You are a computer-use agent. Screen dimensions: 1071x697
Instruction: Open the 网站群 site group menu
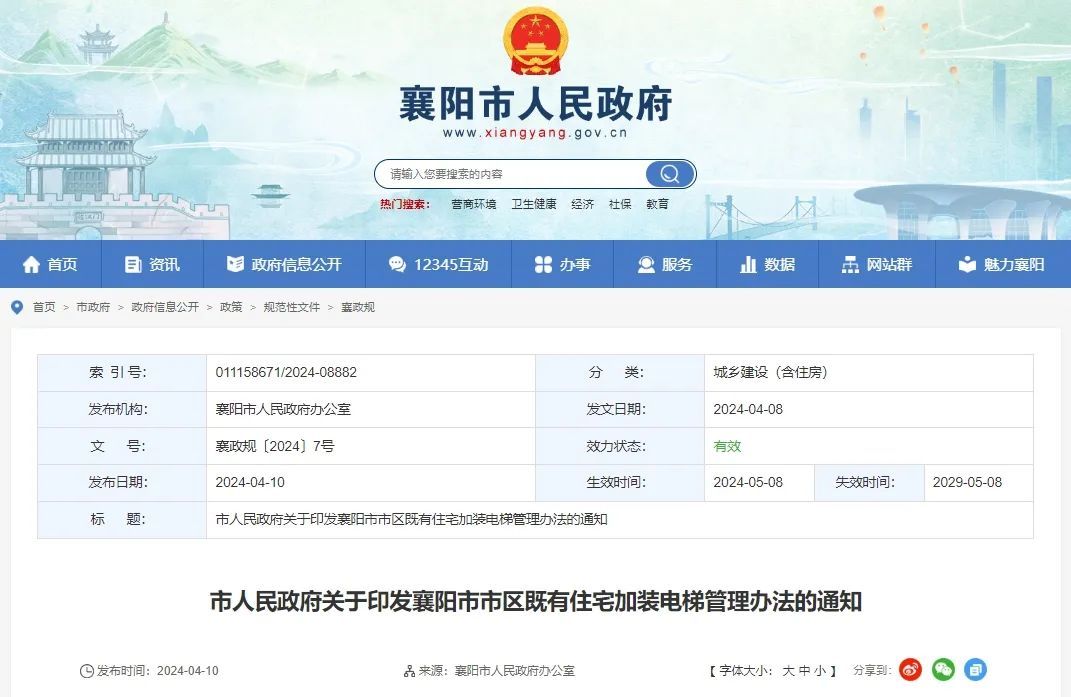pos(877,265)
